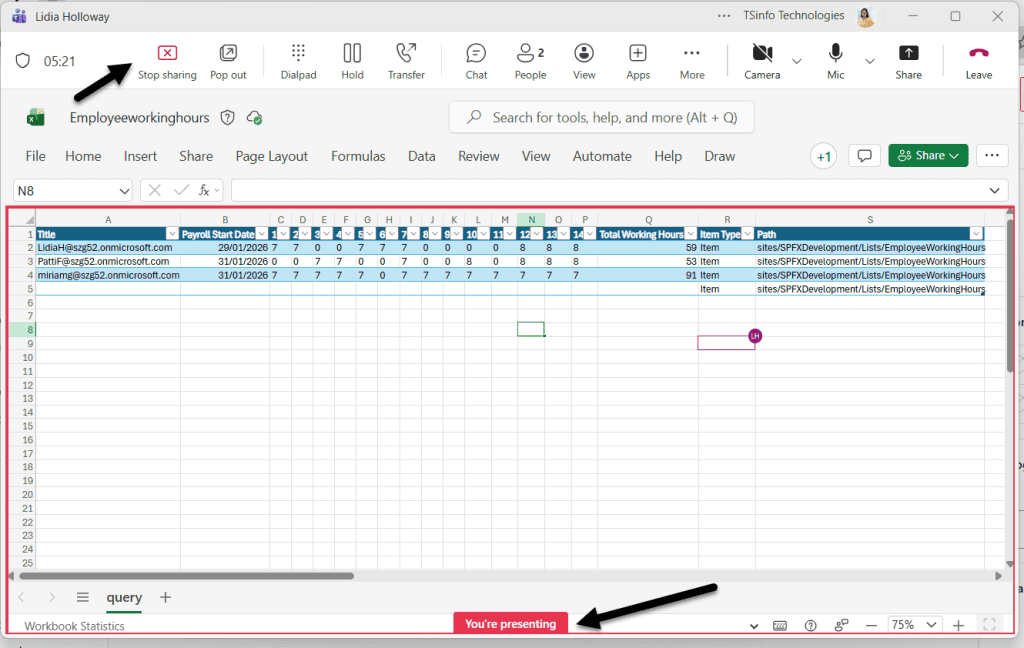The image size is (1024, 648).
Task: Open the zoom level 75% dropdown
Action: (x=913, y=624)
